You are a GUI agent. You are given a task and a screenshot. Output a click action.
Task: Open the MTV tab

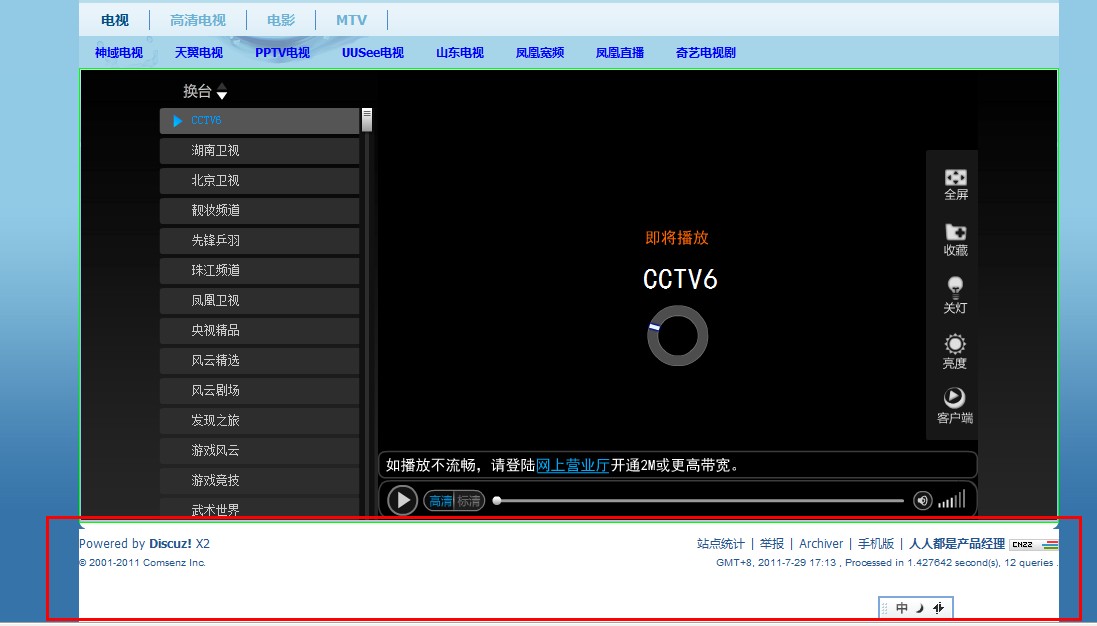(x=351, y=20)
